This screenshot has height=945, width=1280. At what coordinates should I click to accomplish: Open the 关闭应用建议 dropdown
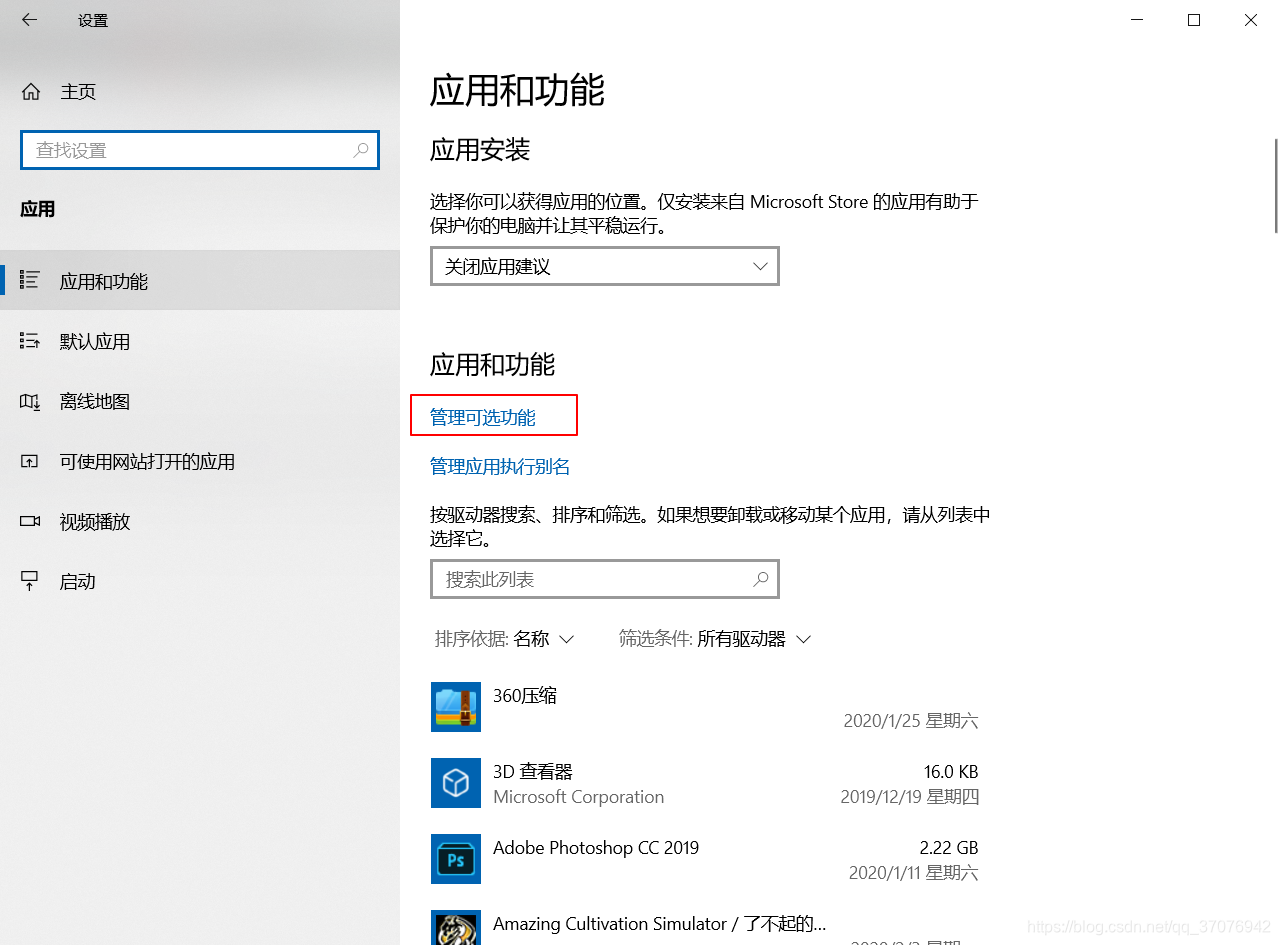point(605,266)
